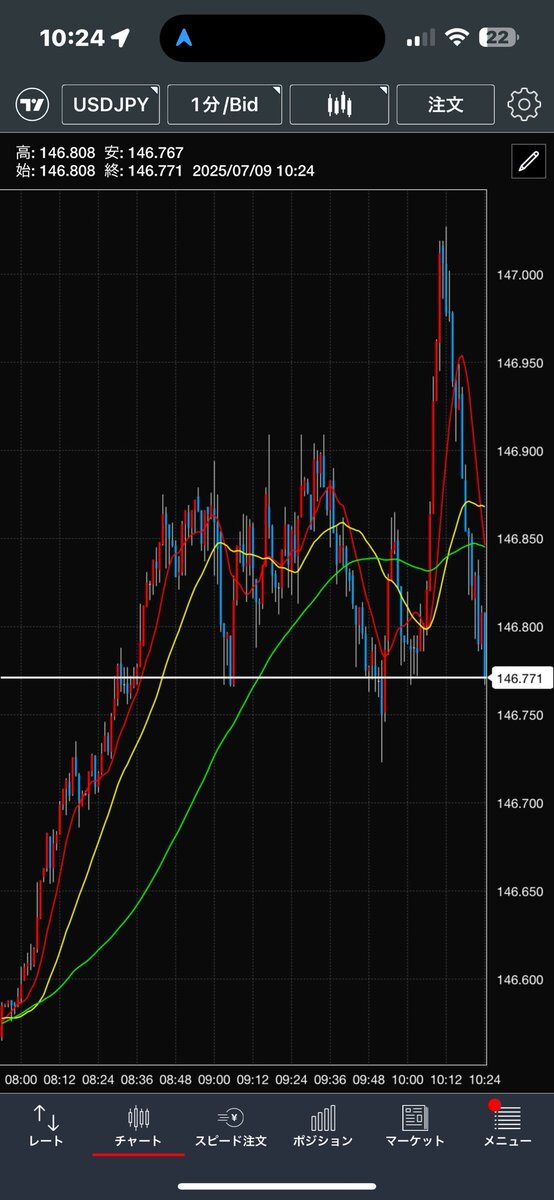This screenshot has height=1200, width=554.
Task: Tap the 09:12 time axis label
Action: coord(252,1080)
